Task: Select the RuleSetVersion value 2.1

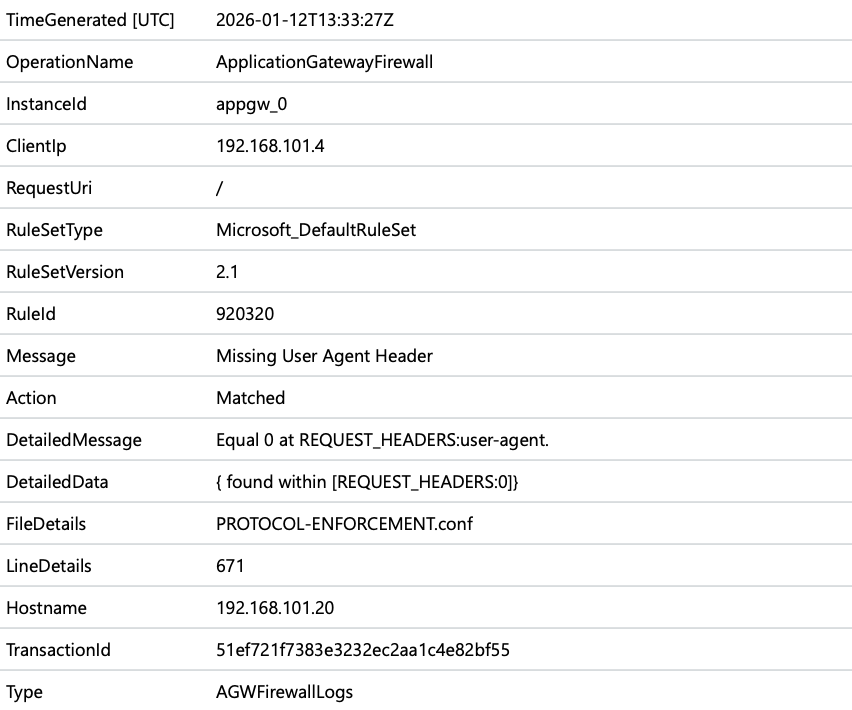Action: [227, 272]
